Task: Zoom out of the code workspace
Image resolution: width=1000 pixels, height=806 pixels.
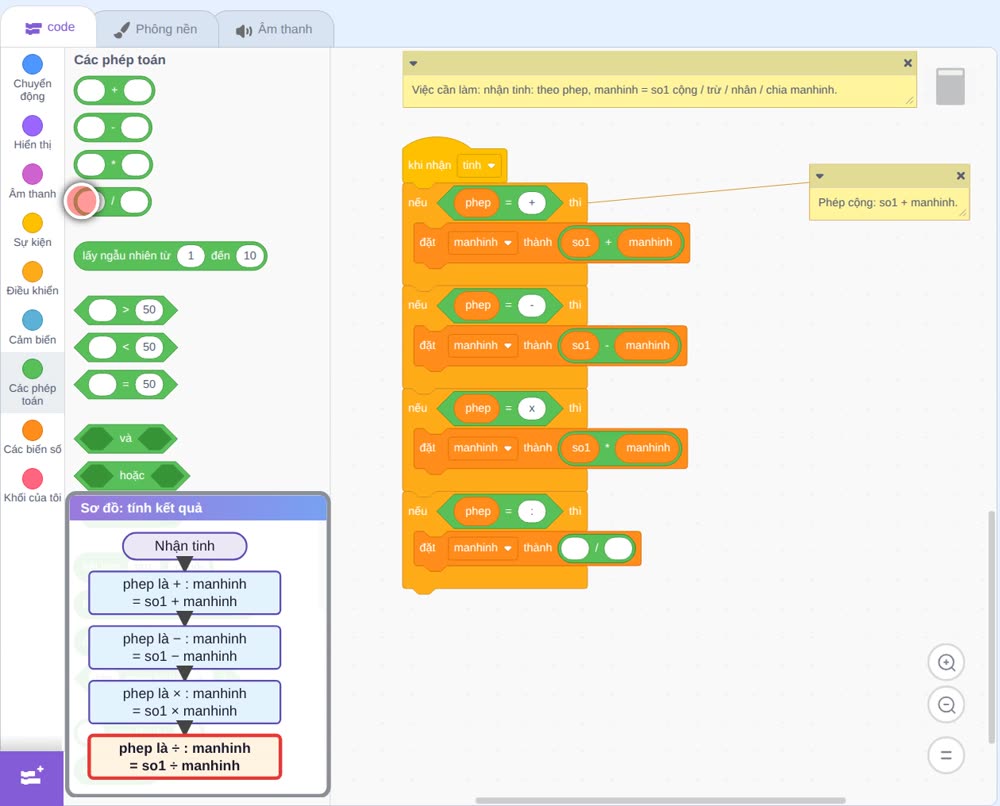Action: [x=946, y=705]
